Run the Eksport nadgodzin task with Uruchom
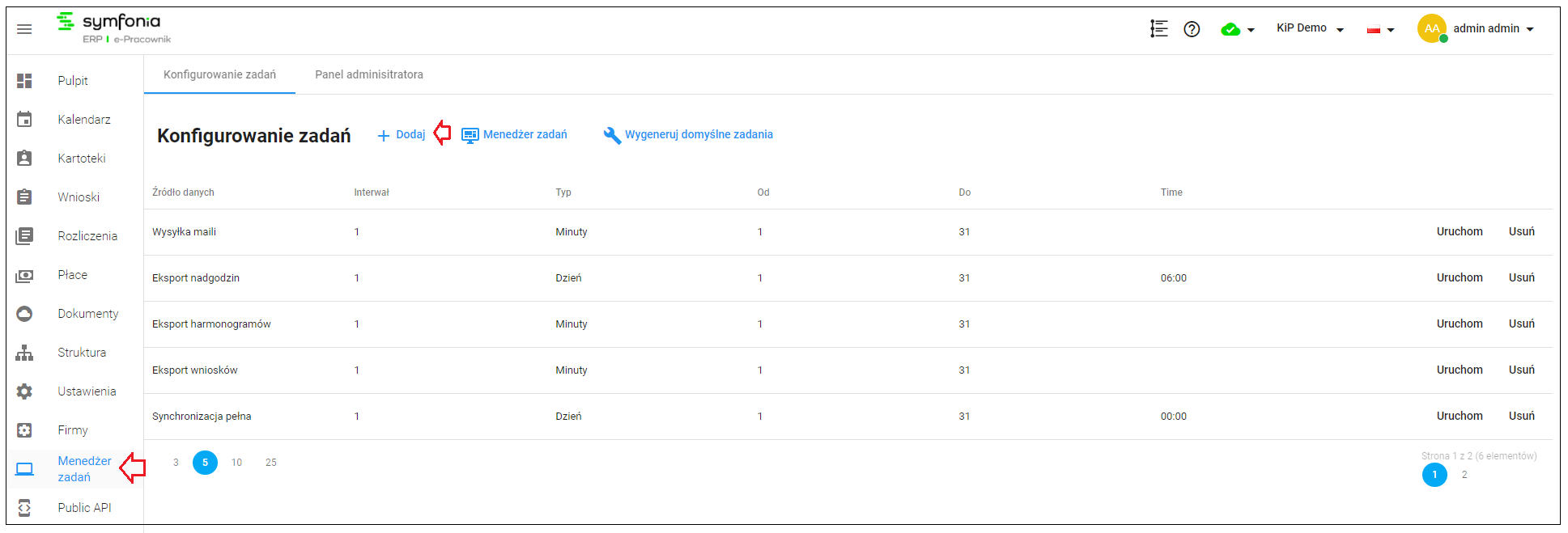The image size is (1568, 533). click(x=1460, y=277)
